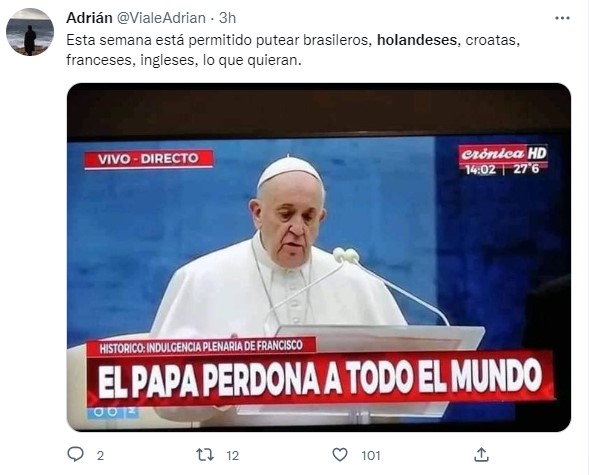Viewport: 589px width, 475px height.
Task: Like the tweet with the heart icon
Action: pos(340,455)
